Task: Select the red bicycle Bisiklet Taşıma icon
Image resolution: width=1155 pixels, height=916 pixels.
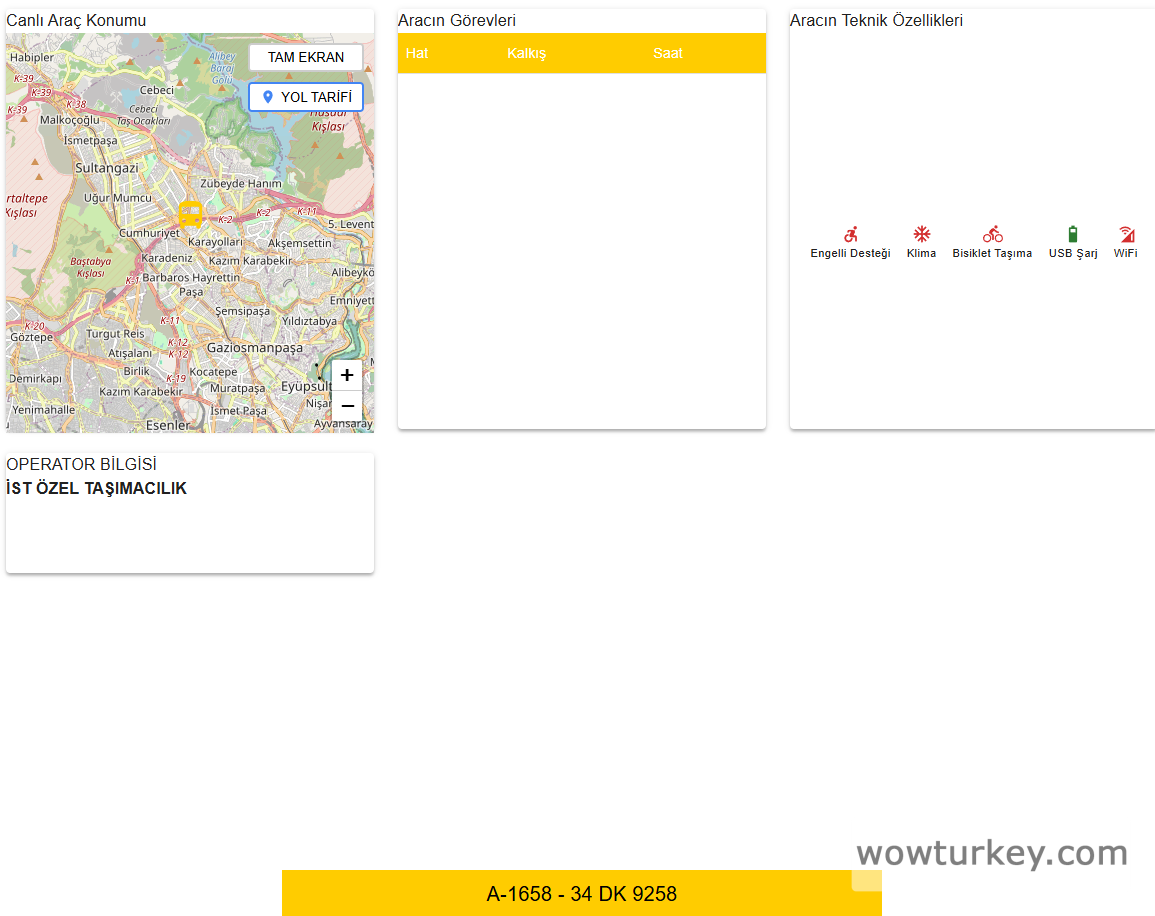Action: tap(992, 235)
